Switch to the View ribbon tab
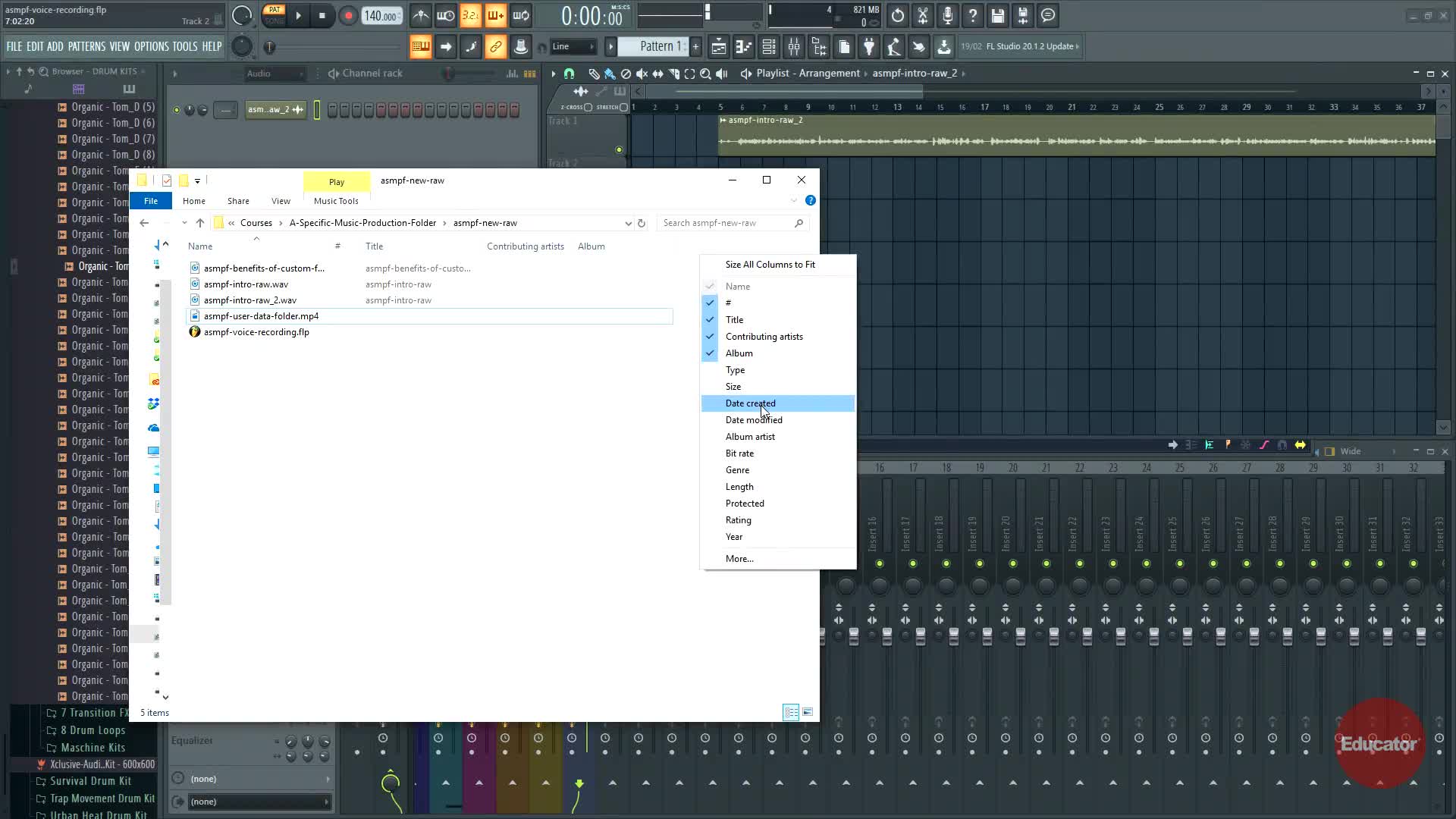Image resolution: width=1456 pixels, height=819 pixels. point(281,201)
